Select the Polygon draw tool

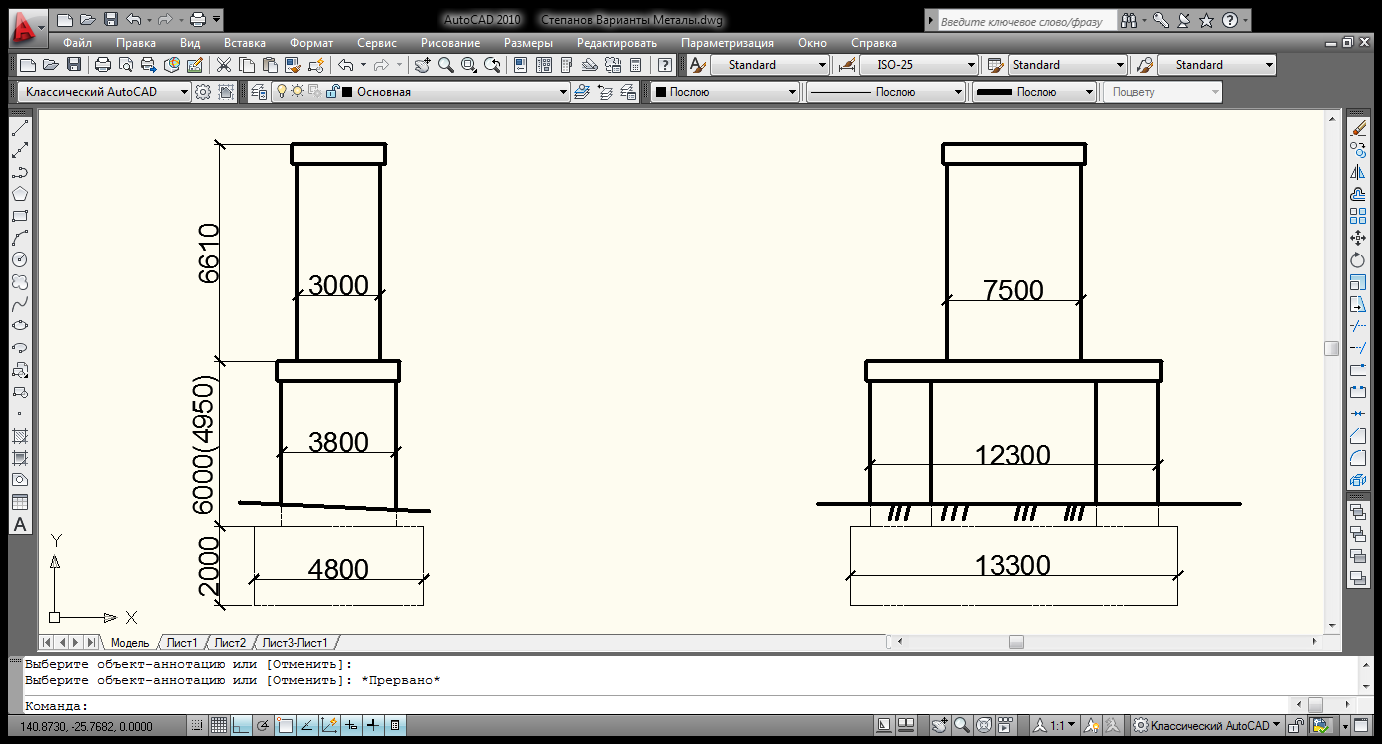coord(19,194)
